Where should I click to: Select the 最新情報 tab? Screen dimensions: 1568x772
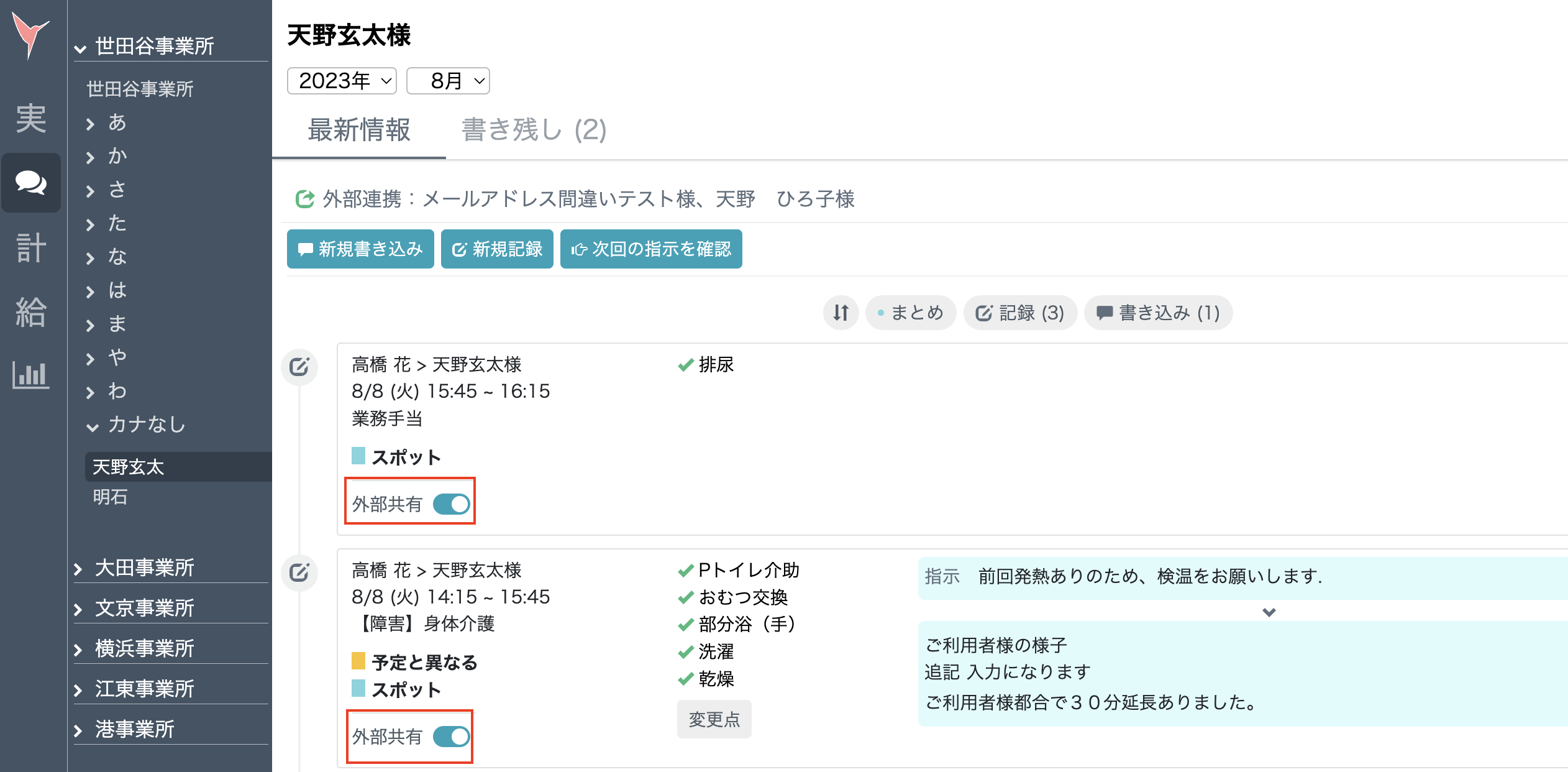coord(359,130)
